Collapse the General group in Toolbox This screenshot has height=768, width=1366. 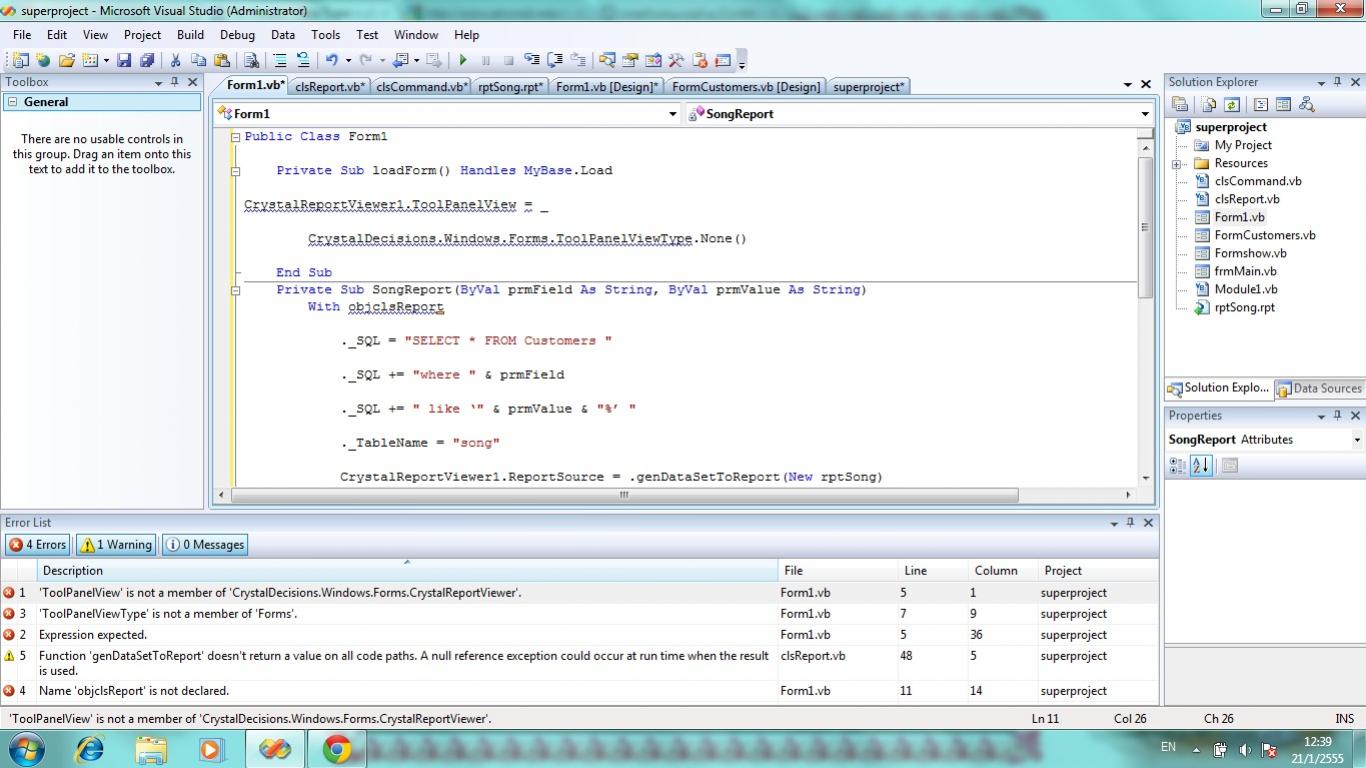[x=12, y=102]
